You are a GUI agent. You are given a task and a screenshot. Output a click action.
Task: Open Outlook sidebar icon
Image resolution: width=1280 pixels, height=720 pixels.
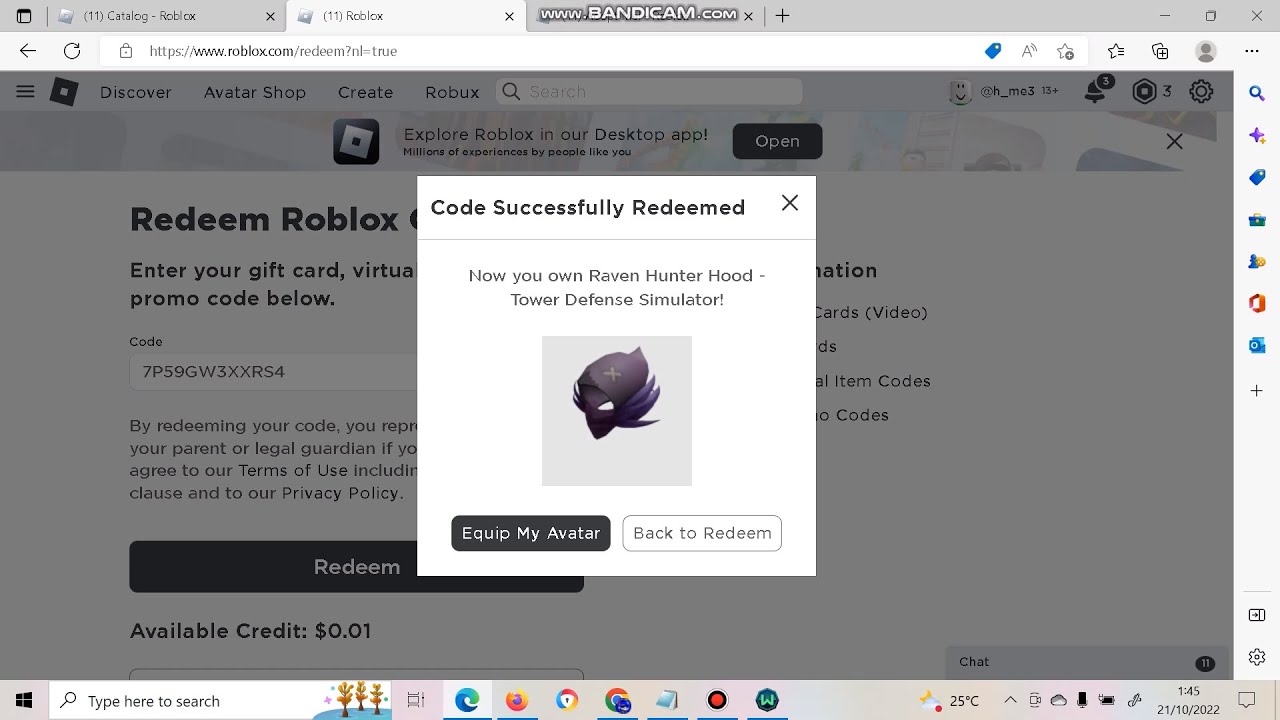click(1257, 346)
